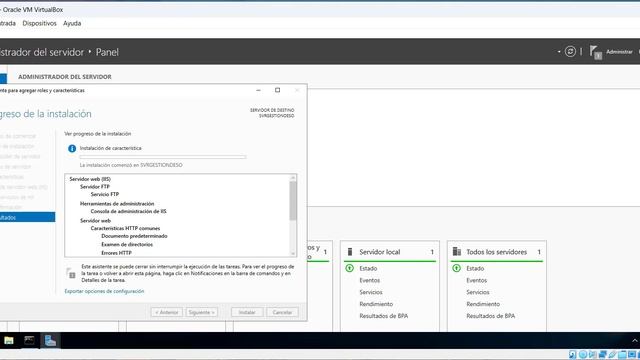Open Rendimiento under Todos los servidores

tap(483, 304)
